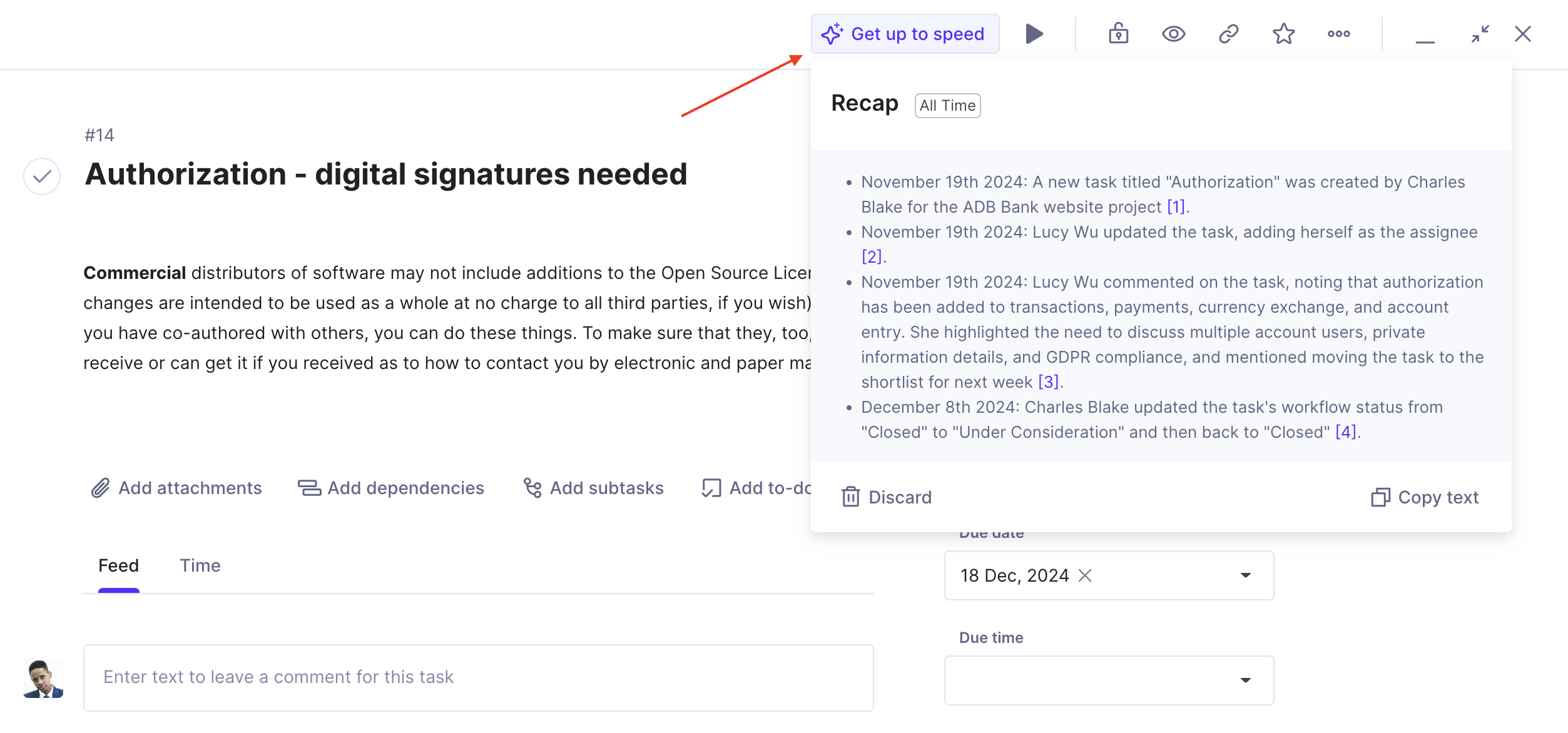Select the Feed tab

tap(118, 565)
